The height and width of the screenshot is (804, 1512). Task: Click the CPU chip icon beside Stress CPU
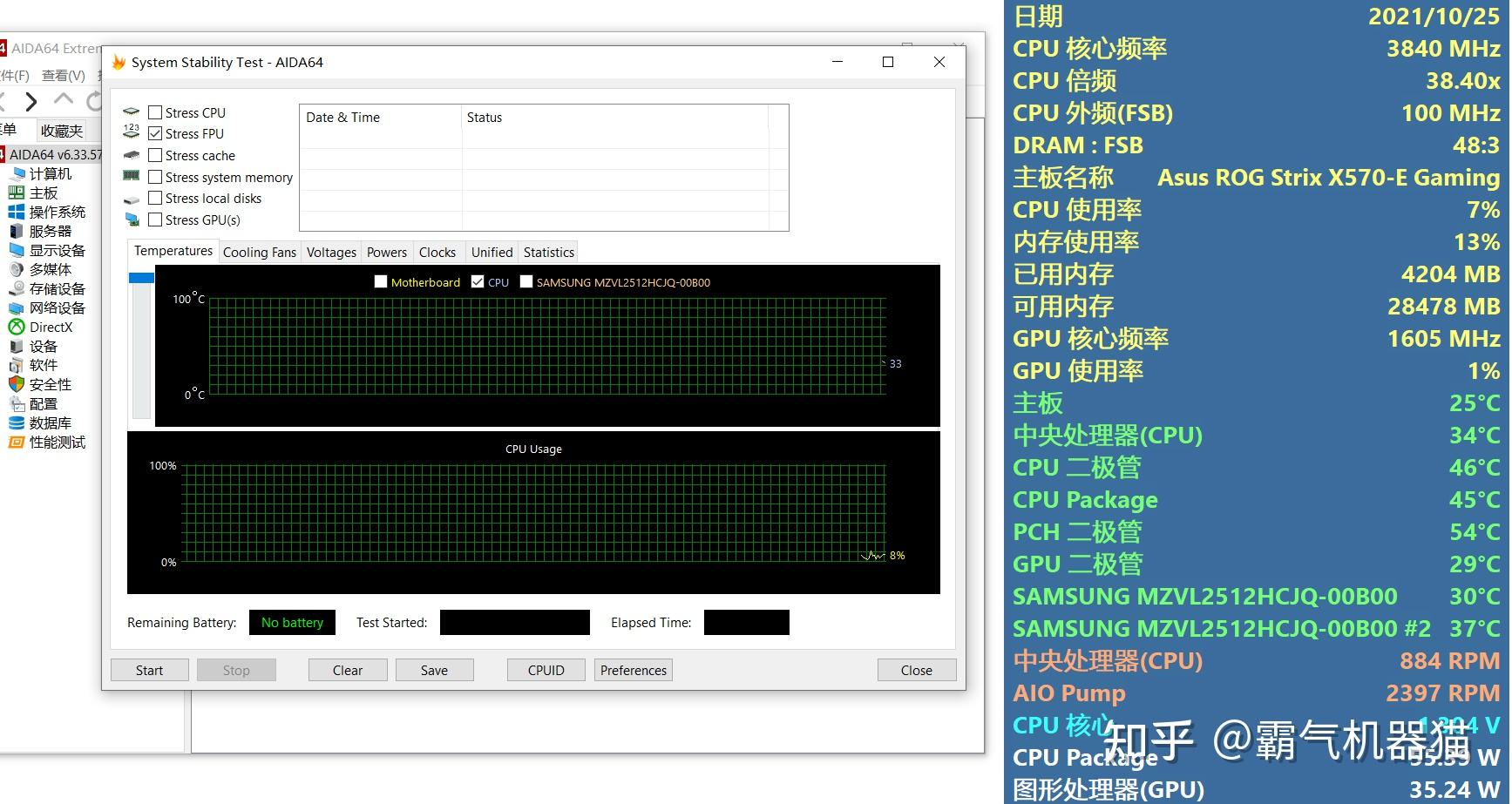click(132, 111)
